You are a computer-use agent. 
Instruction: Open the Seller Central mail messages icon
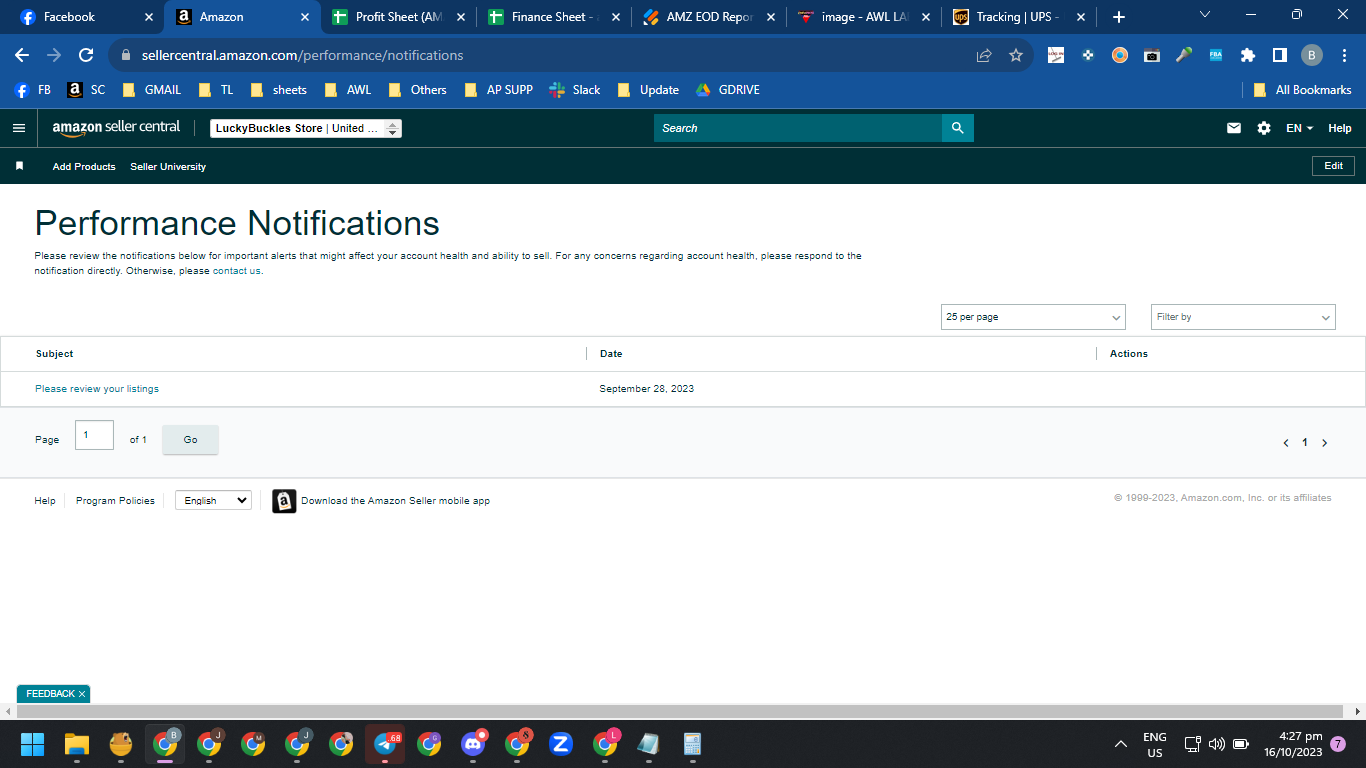point(1234,128)
